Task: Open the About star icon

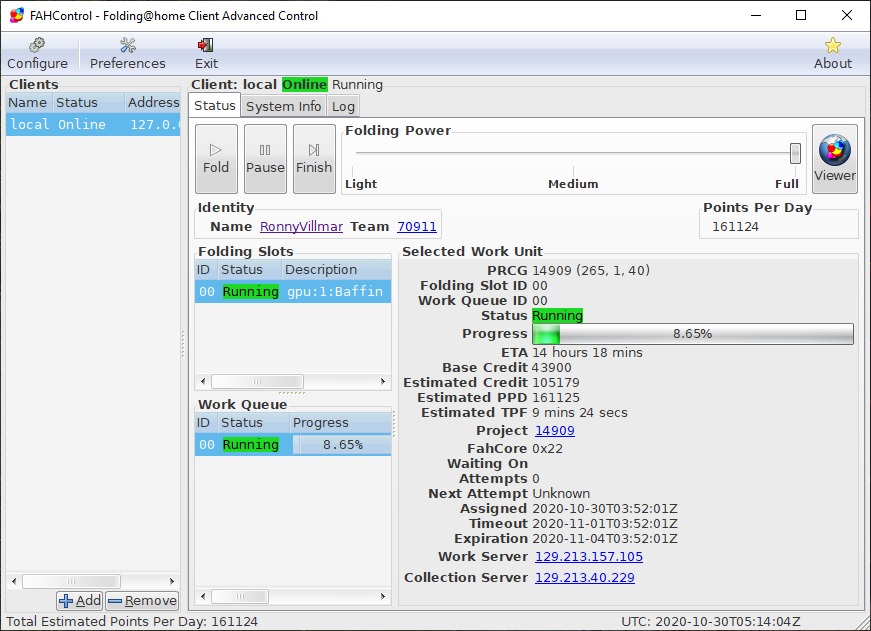Action: click(832, 54)
